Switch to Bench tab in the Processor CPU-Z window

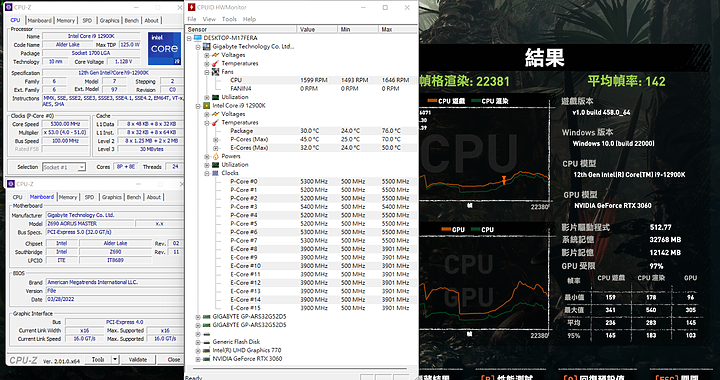coord(132,21)
